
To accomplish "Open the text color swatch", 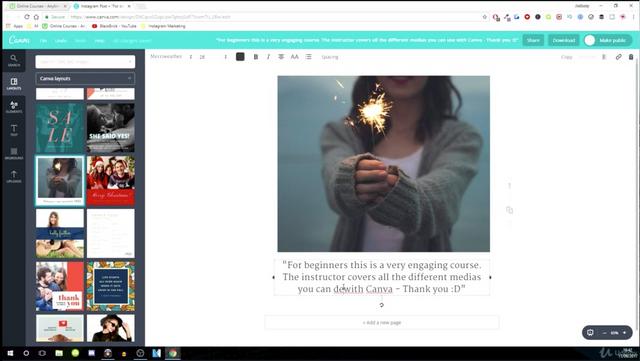I will 240,57.
